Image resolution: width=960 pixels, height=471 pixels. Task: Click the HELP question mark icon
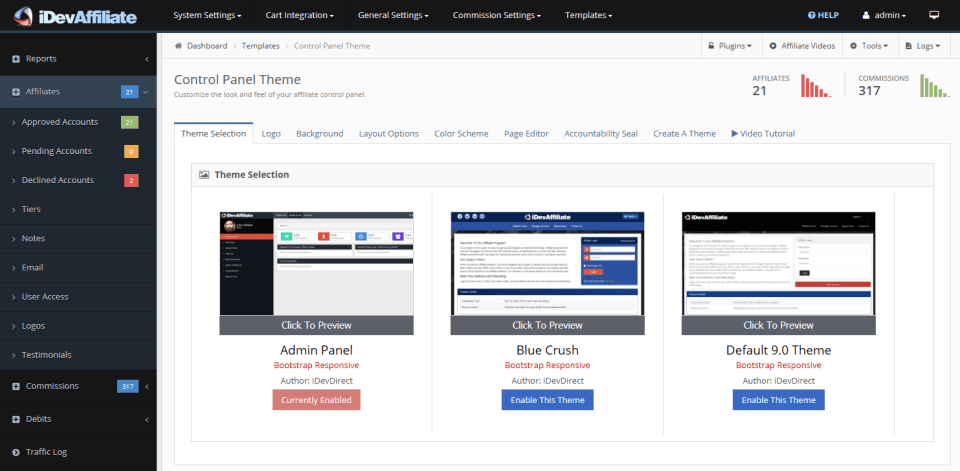click(812, 15)
